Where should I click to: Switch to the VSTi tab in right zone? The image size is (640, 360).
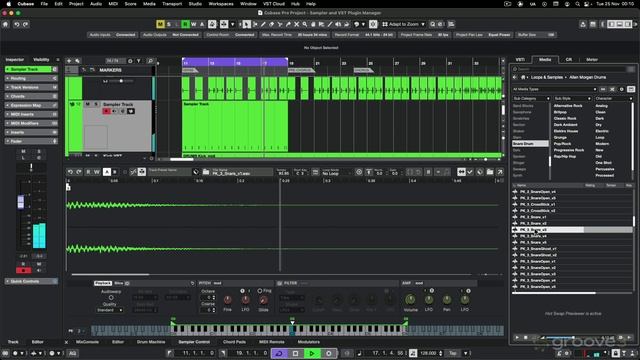click(520, 60)
